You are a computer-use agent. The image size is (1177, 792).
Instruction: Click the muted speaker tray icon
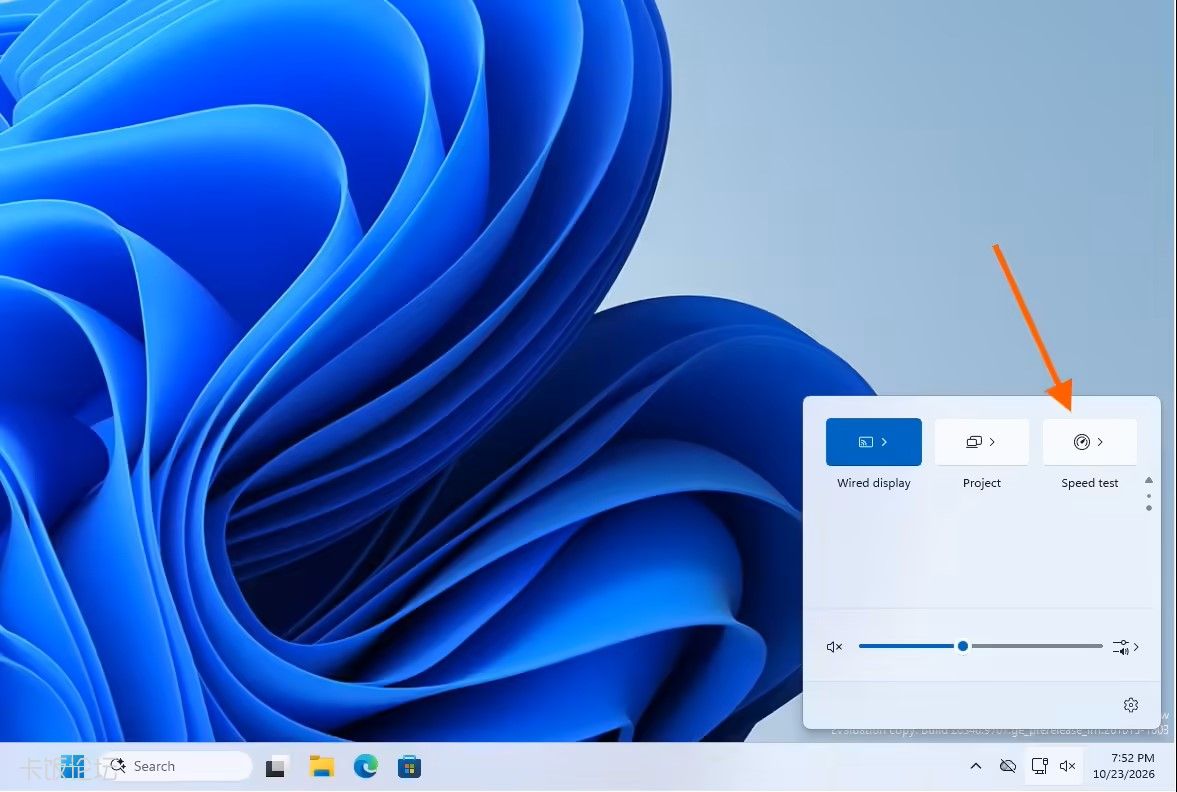coord(1067,766)
